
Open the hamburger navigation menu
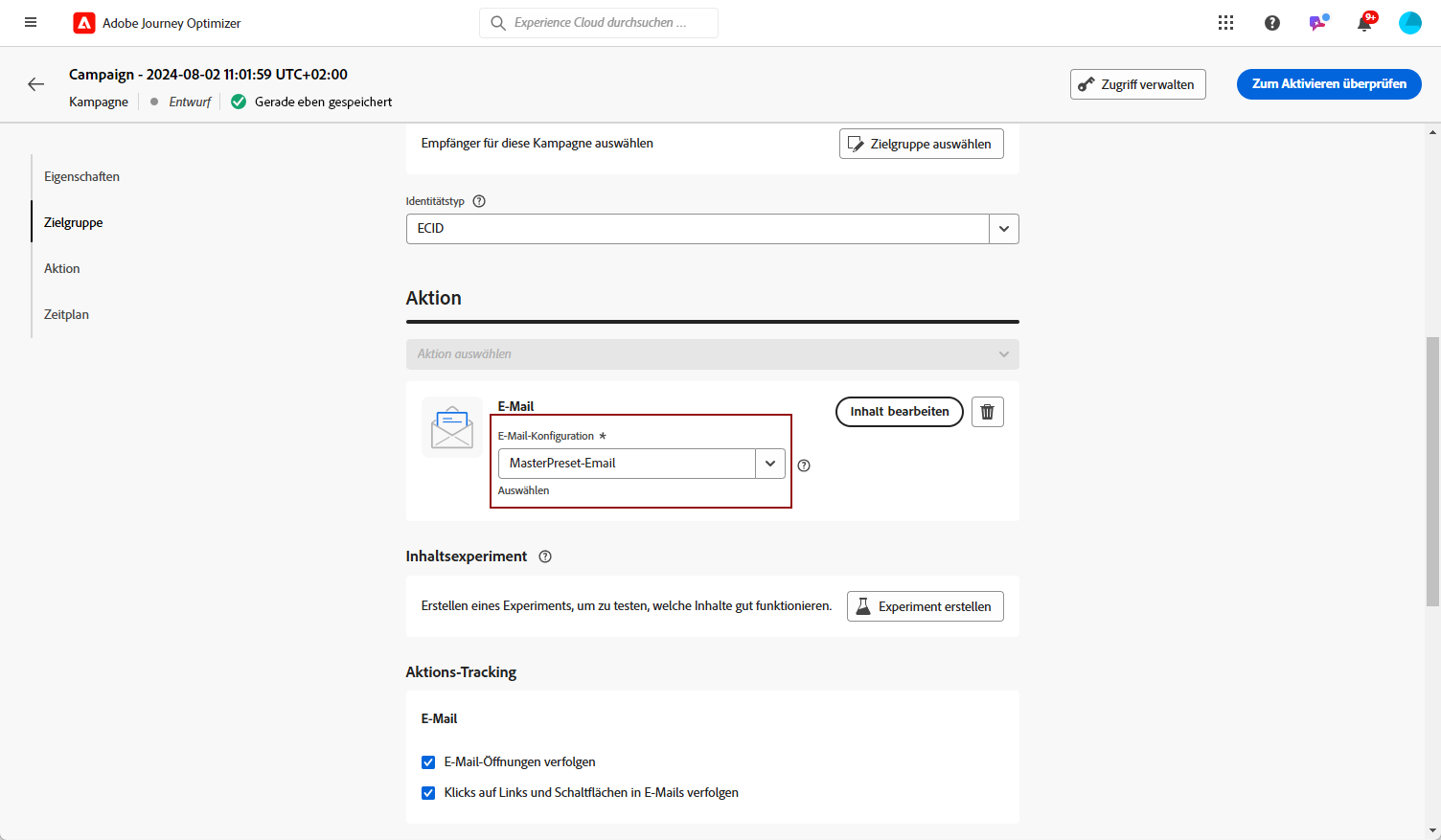31,23
